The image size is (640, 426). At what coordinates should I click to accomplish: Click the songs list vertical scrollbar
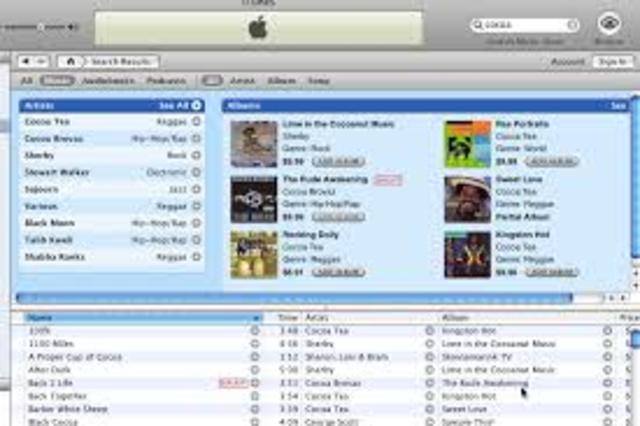pos(636,339)
